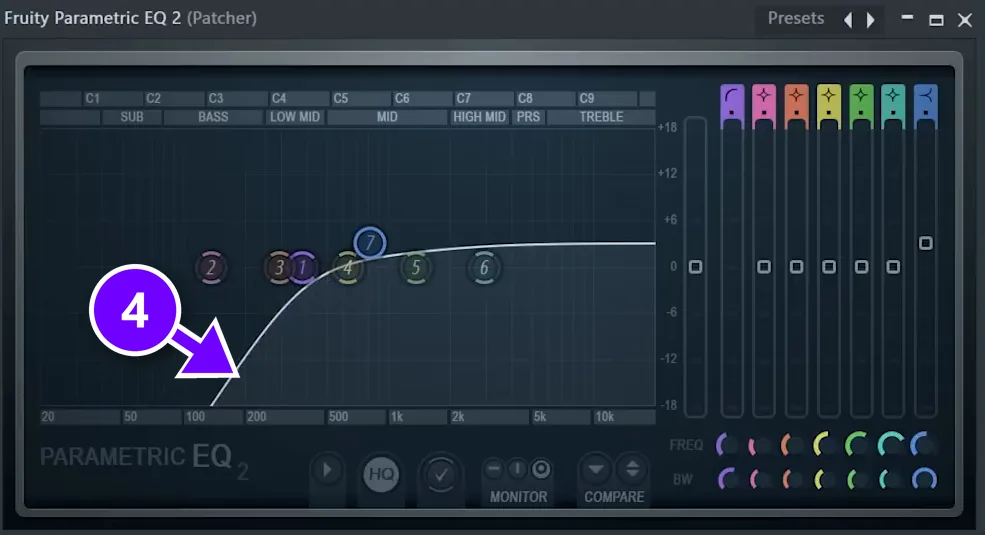Click the band 3 level slider handle

(797, 267)
